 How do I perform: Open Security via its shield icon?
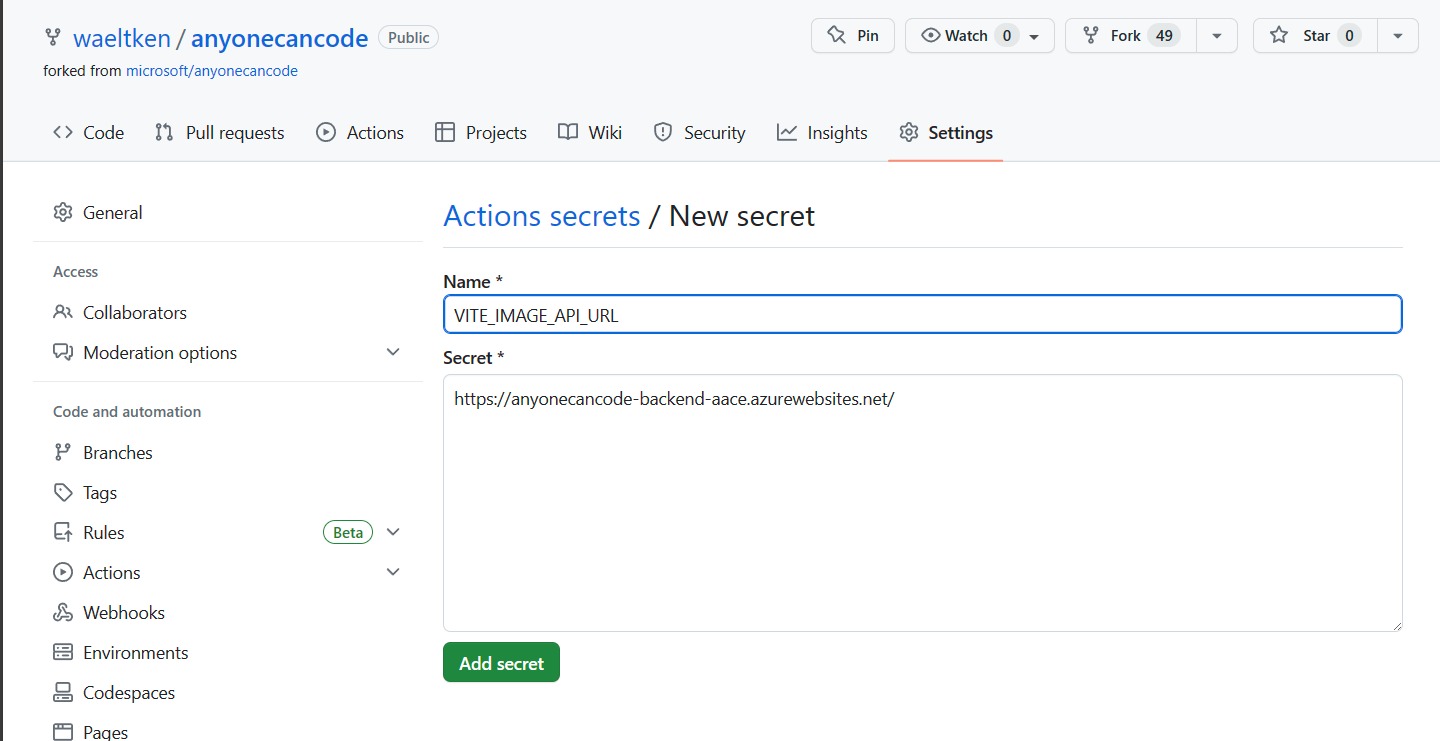point(663,131)
